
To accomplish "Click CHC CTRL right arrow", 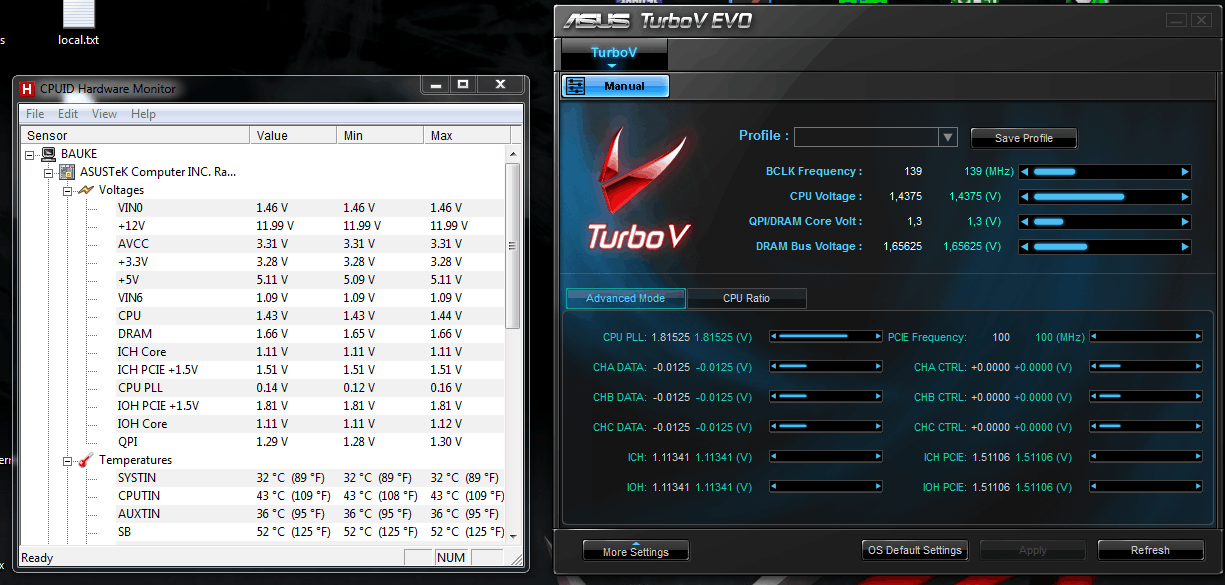I will (x=1196, y=427).
